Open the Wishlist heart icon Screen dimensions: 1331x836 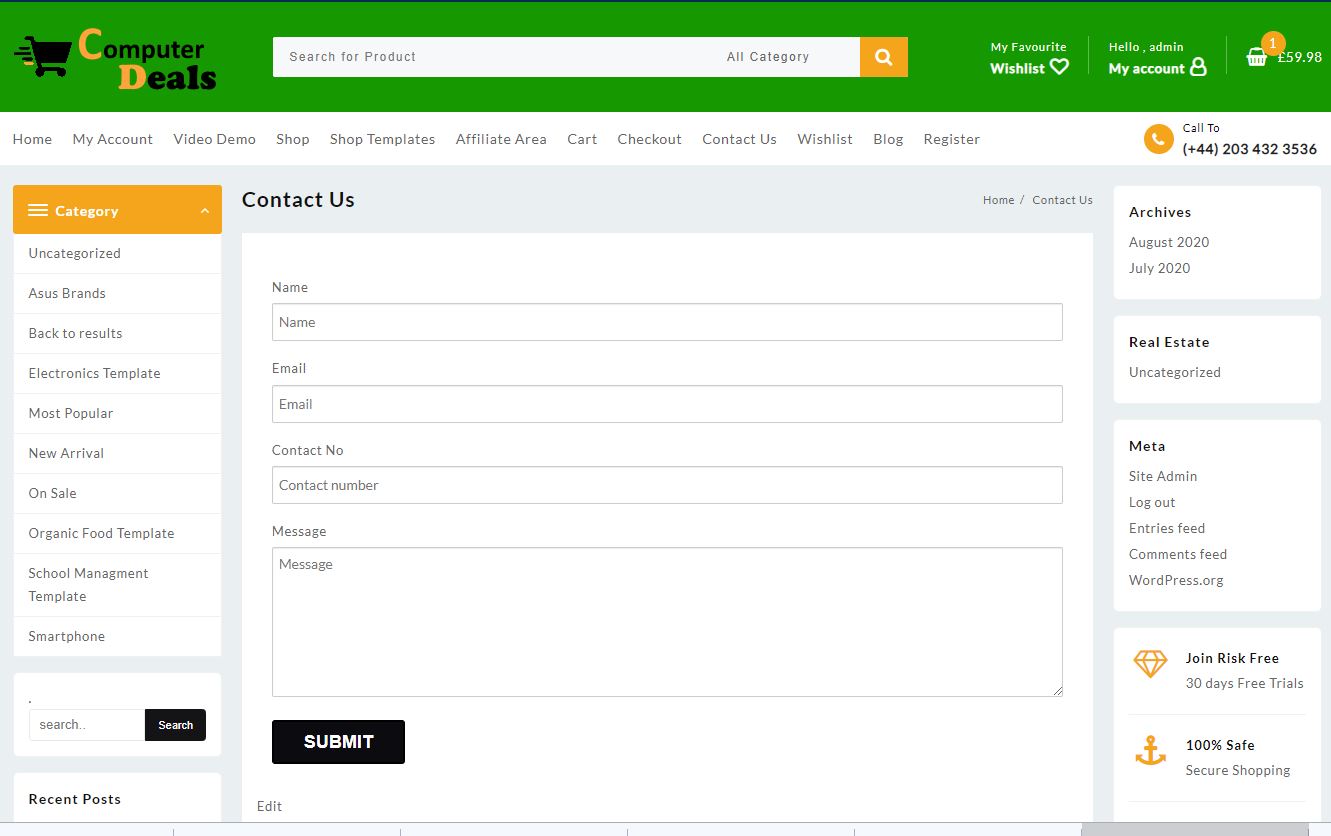click(x=1059, y=67)
